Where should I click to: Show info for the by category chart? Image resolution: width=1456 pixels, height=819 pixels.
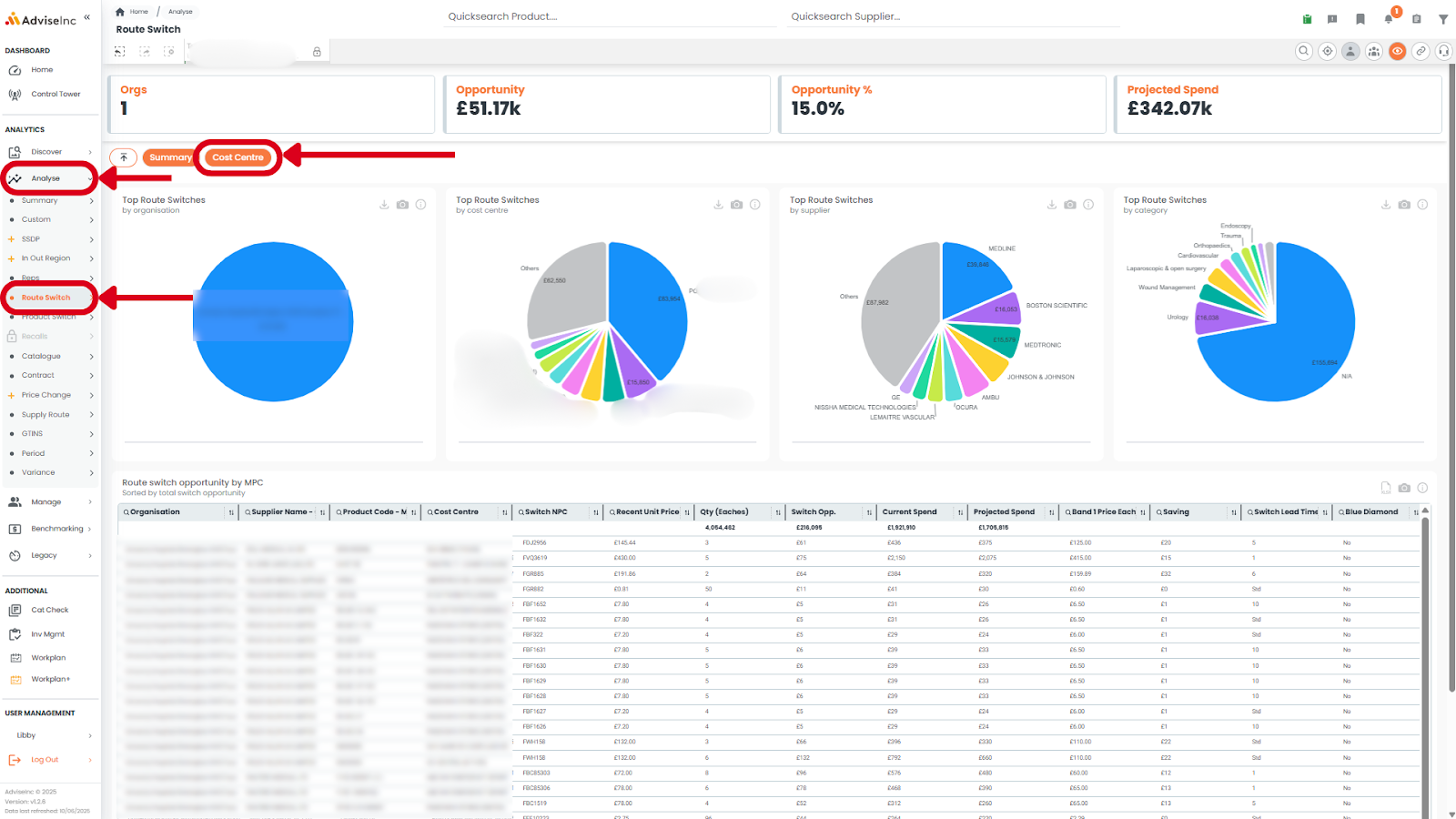click(1422, 205)
